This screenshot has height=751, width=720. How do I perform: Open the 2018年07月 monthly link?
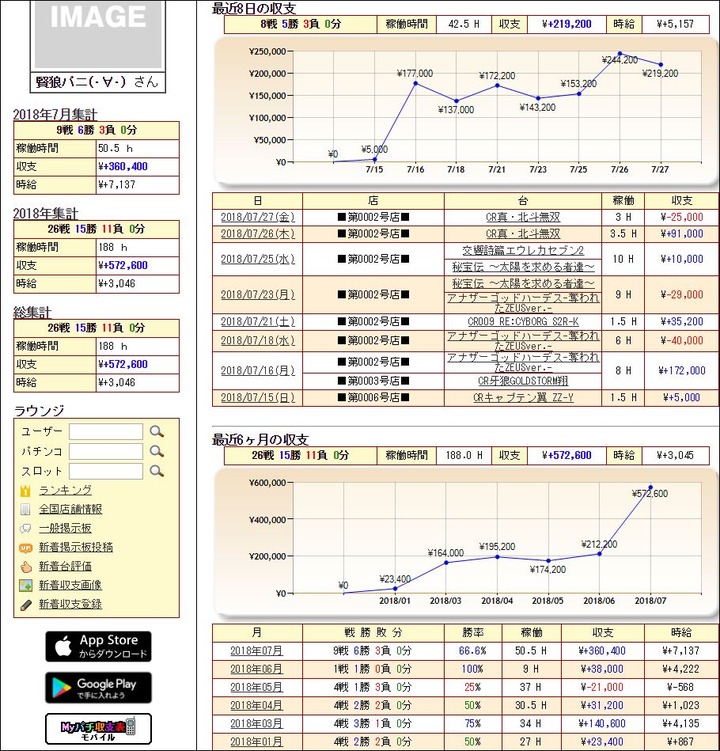point(256,651)
